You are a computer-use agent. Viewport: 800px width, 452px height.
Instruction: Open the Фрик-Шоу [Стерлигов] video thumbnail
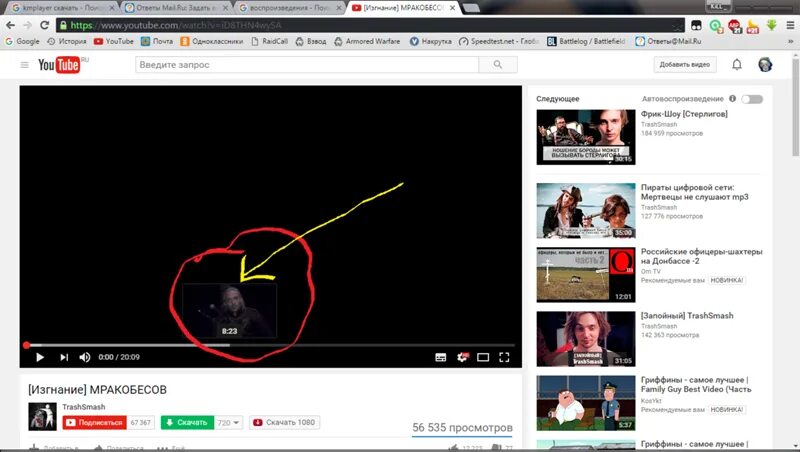pyautogui.click(x=586, y=137)
